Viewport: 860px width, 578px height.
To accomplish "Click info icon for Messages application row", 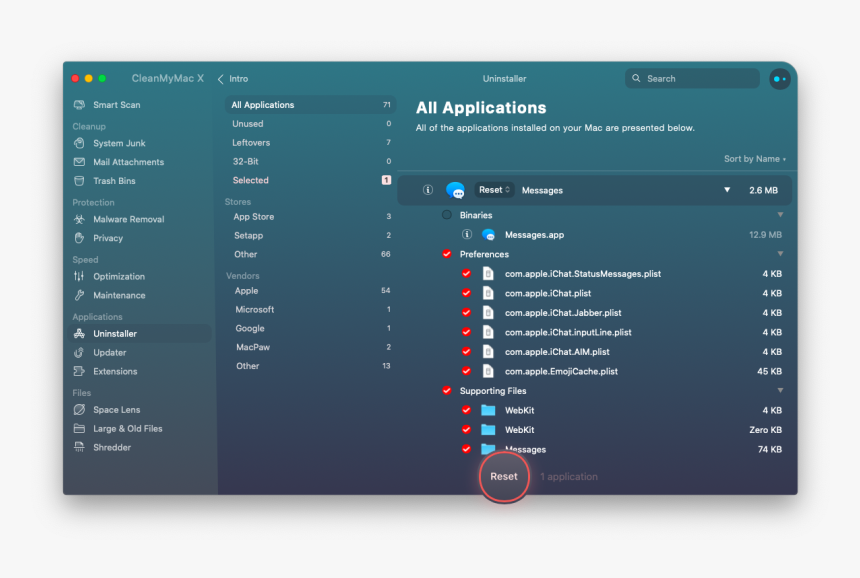I will coord(428,190).
